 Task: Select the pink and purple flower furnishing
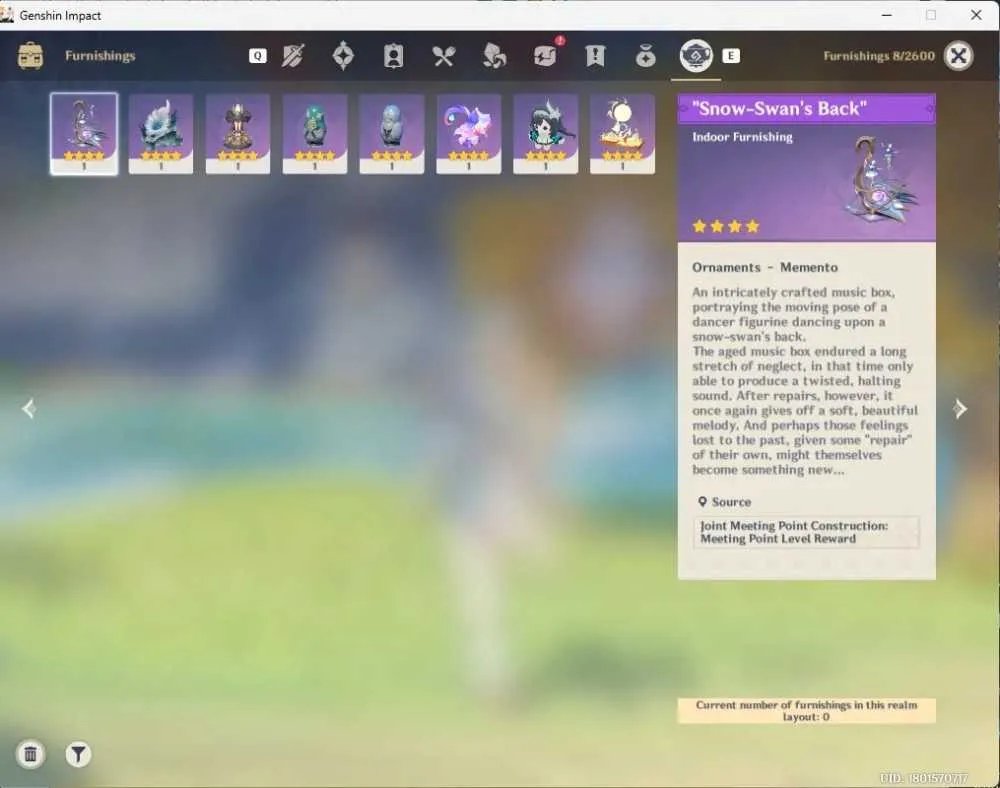click(x=469, y=134)
